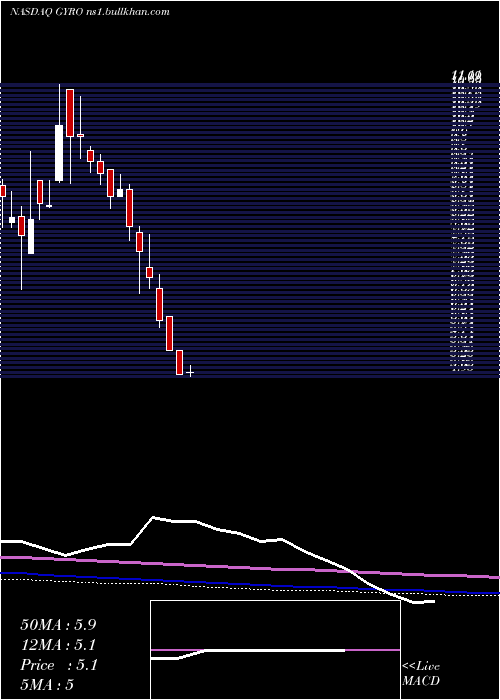Viewport: 500px width, 700px height.
Task: Click the 'Price : 5.1' label
Action: (59, 665)
